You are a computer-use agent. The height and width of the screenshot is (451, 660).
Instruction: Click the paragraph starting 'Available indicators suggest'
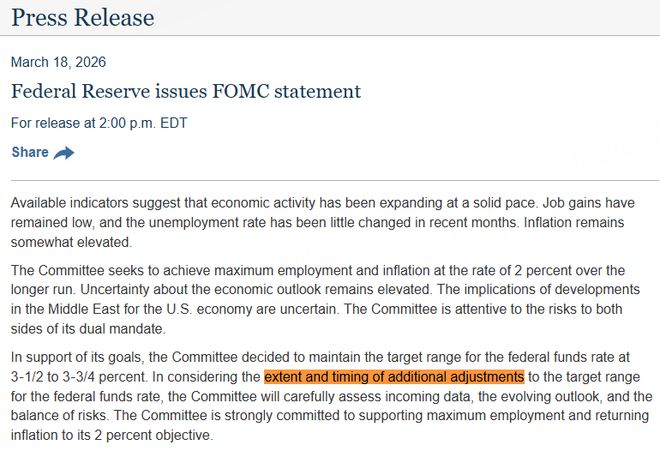click(330, 222)
